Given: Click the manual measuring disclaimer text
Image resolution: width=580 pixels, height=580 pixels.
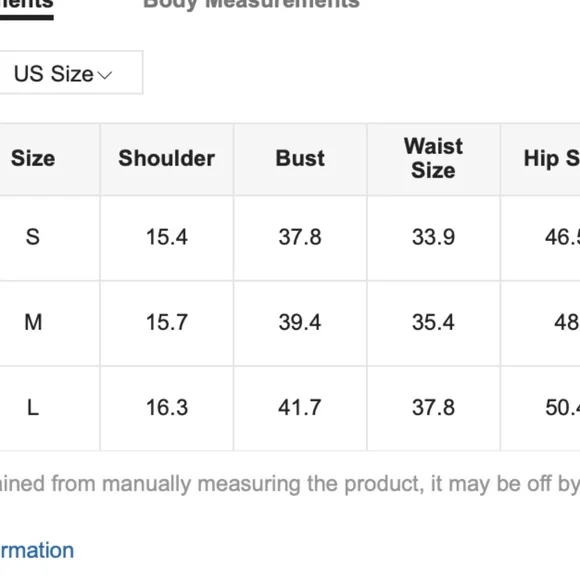Looking at the screenshot, I should pos(290,484).
